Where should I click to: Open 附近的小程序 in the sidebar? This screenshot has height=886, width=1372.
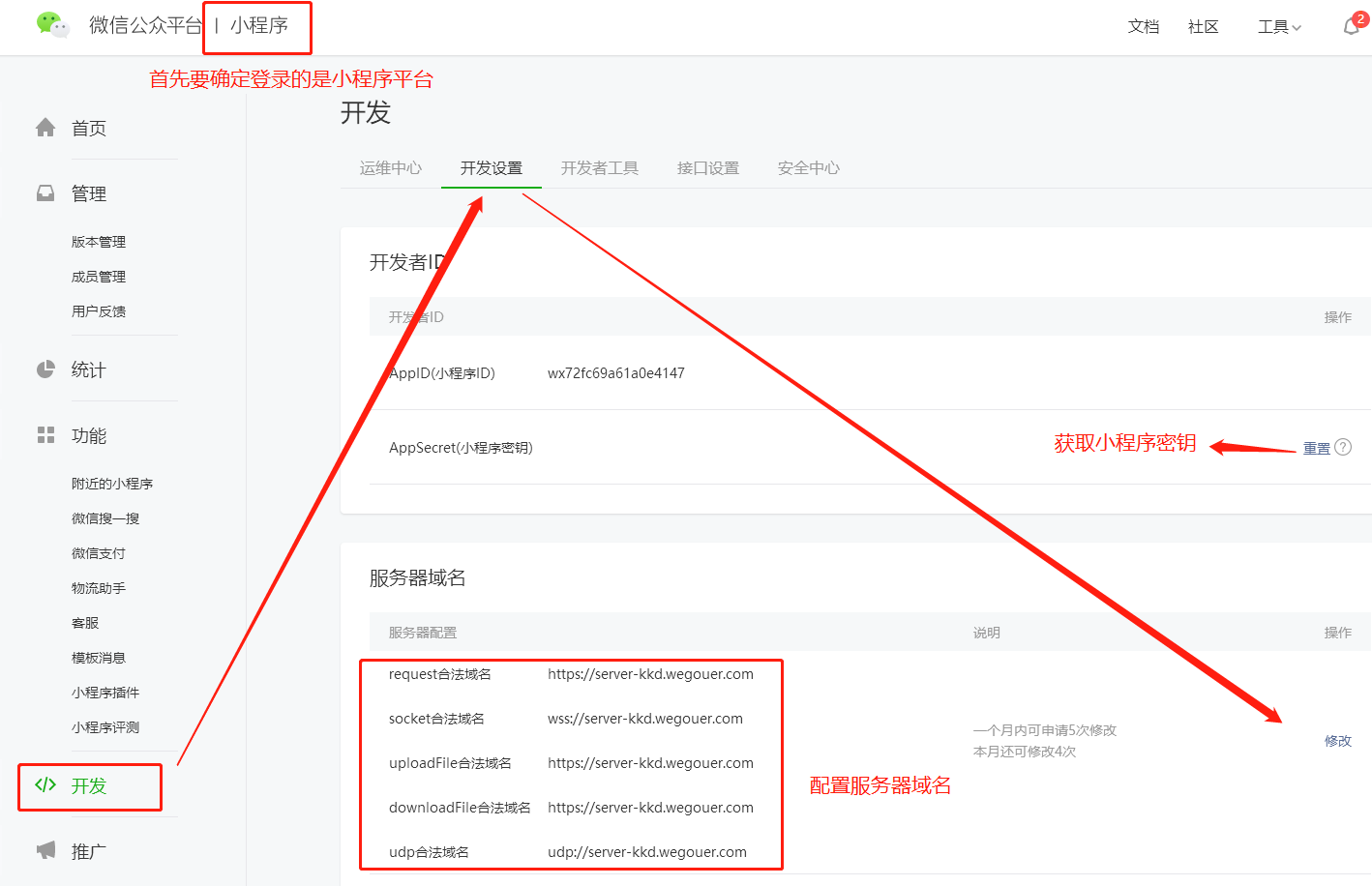[x=112, y=484]
